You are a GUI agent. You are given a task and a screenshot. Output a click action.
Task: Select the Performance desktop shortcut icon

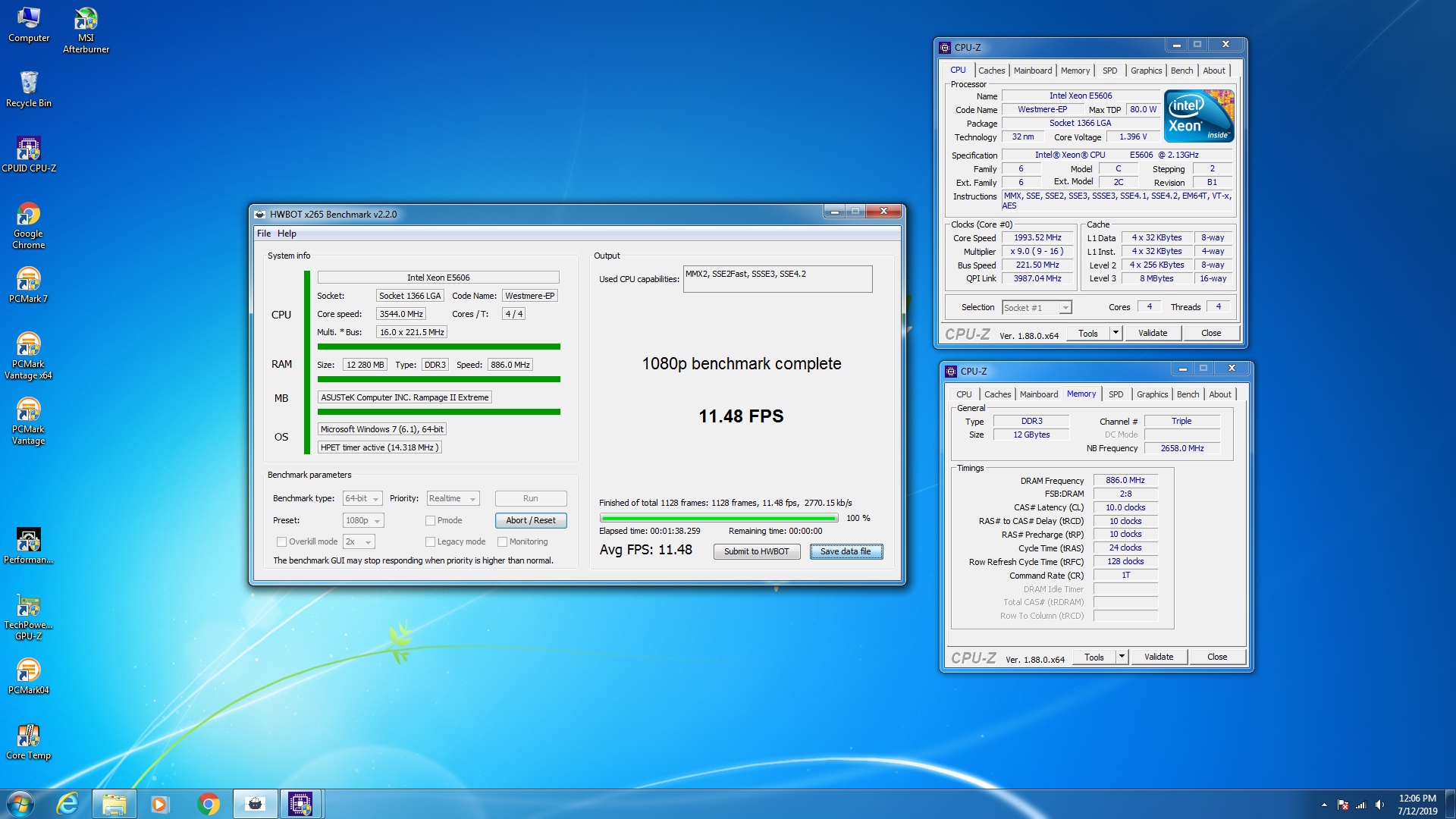pyautogui.click(x=29, y=546)
